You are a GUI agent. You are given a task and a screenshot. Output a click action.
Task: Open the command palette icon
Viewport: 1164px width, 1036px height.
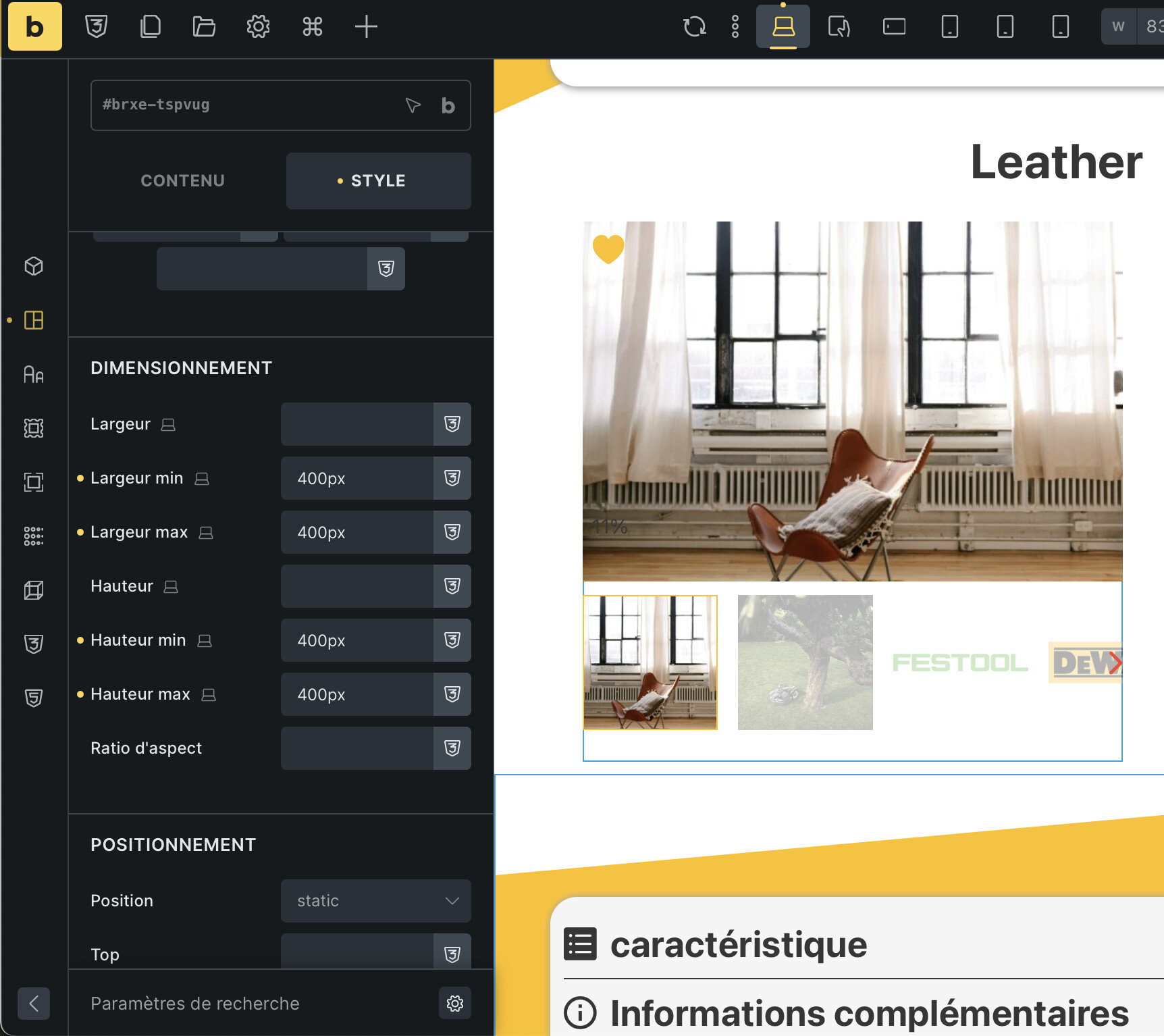(312, 27)
